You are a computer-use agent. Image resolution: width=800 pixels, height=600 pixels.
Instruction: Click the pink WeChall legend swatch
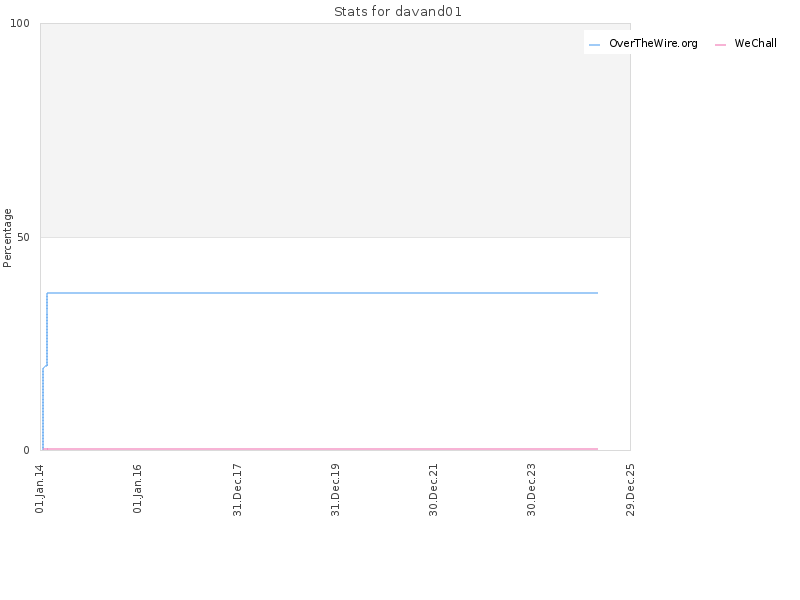(x=720, y=45)
